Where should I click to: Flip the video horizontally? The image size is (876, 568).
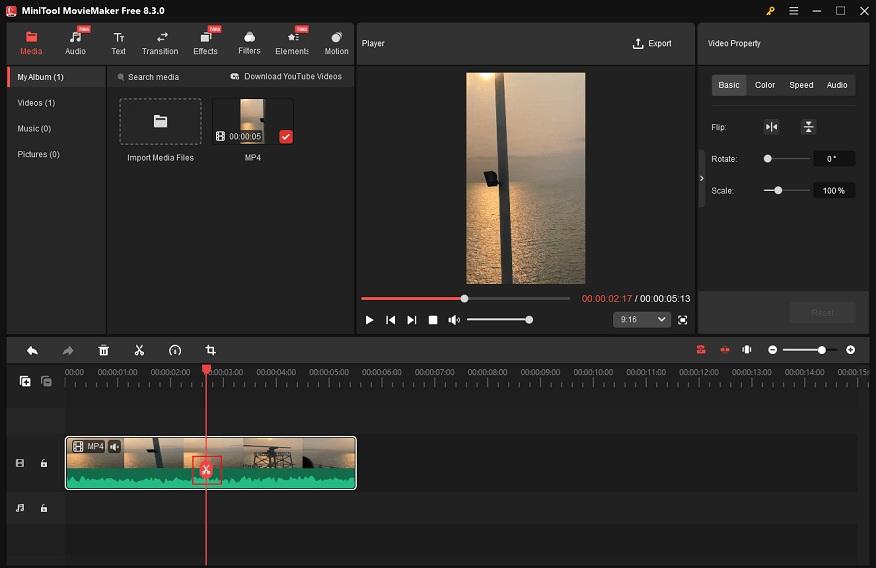tap(771, 127)
